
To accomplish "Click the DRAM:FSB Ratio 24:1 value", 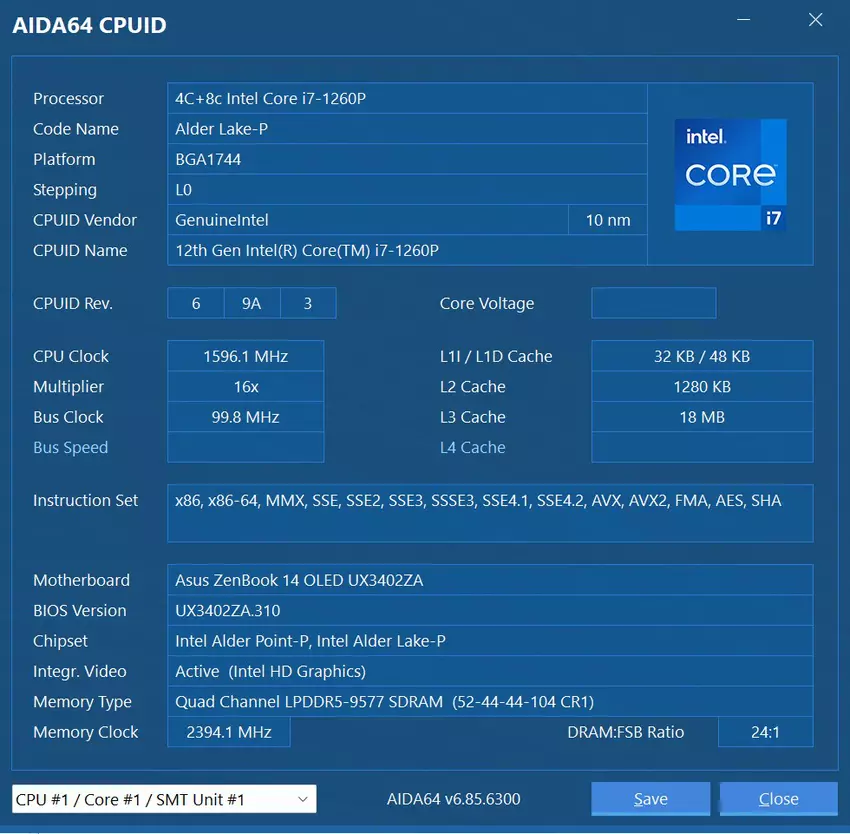I will (x=765, y=732).
